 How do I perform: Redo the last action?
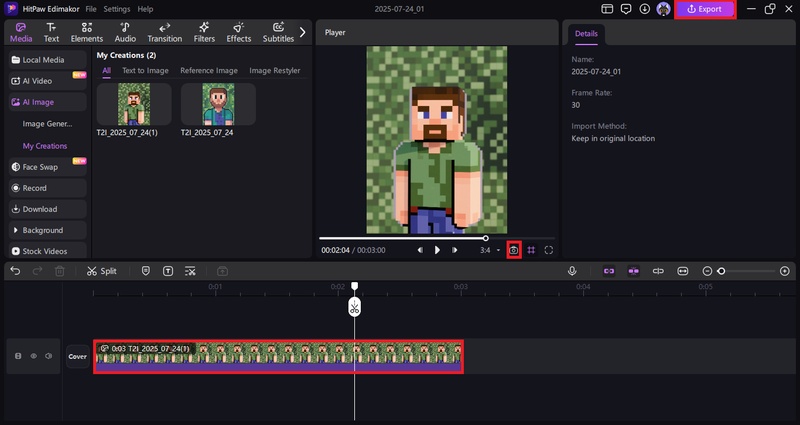point(37,271)
